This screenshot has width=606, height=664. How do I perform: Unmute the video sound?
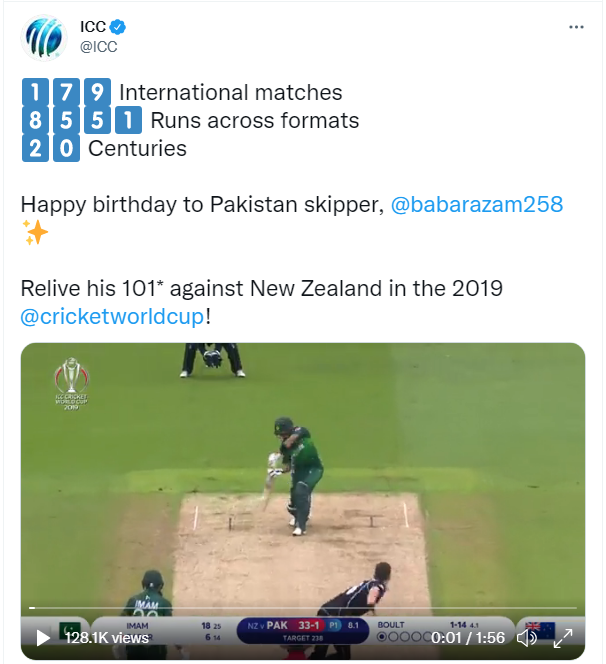tap(527, 637)
